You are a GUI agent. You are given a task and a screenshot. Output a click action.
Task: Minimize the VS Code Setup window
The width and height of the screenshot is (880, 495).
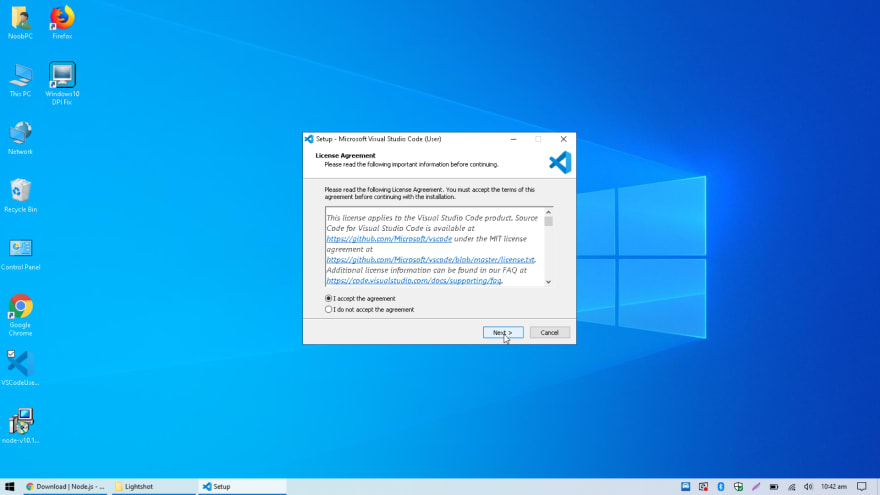tap(514, 139)
